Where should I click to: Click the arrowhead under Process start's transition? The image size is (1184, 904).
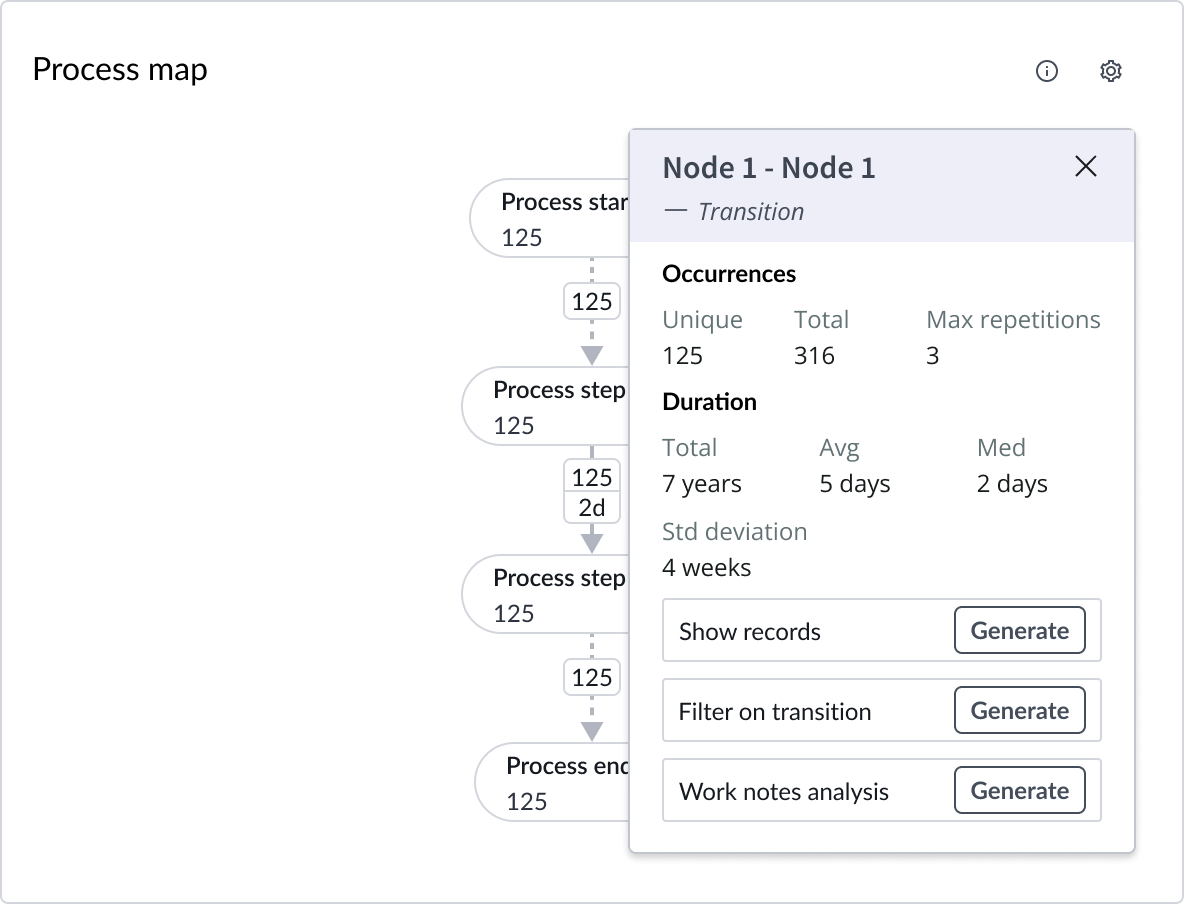(x=592, y=354)
